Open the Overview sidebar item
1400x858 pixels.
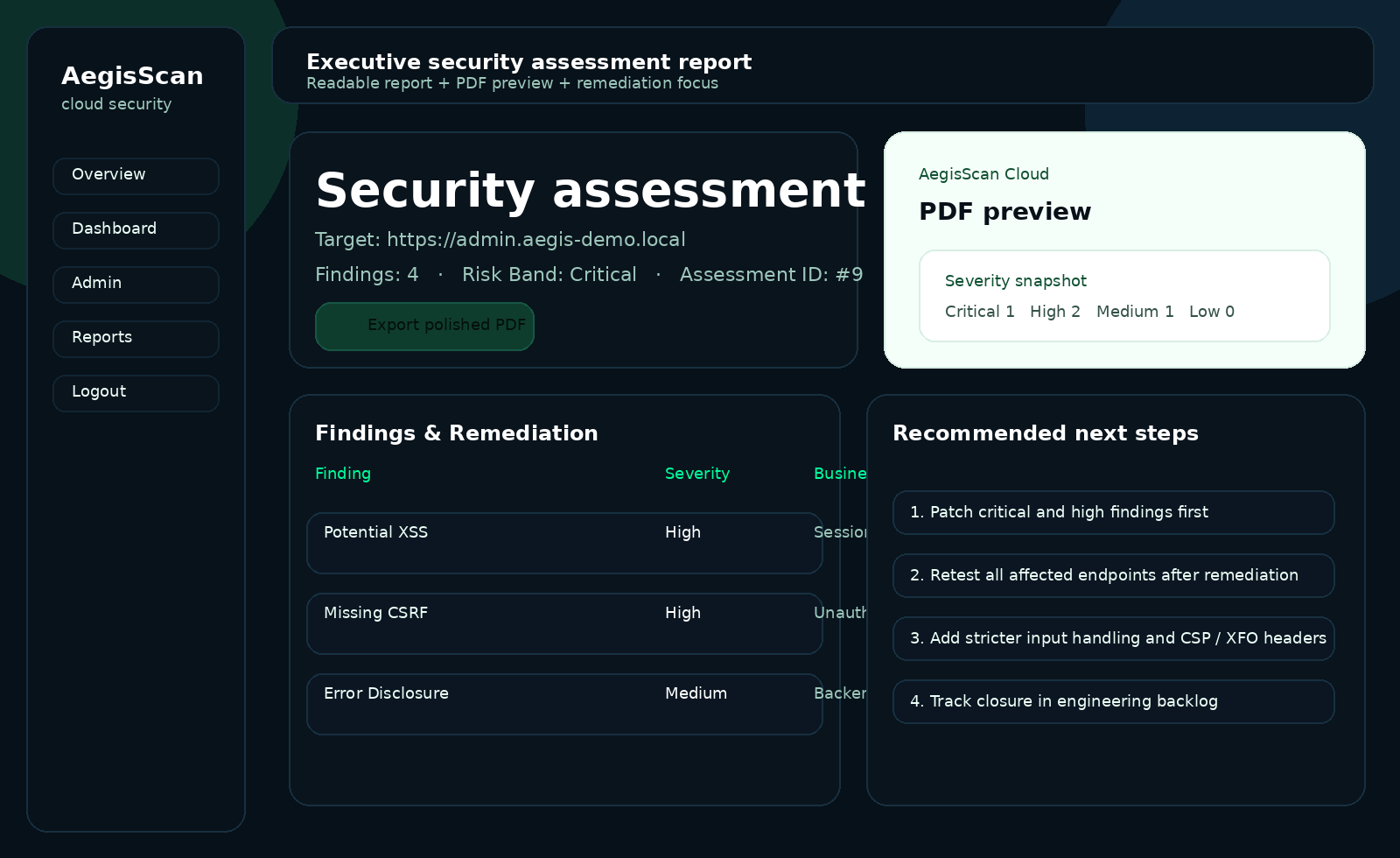tap(136, 175)
